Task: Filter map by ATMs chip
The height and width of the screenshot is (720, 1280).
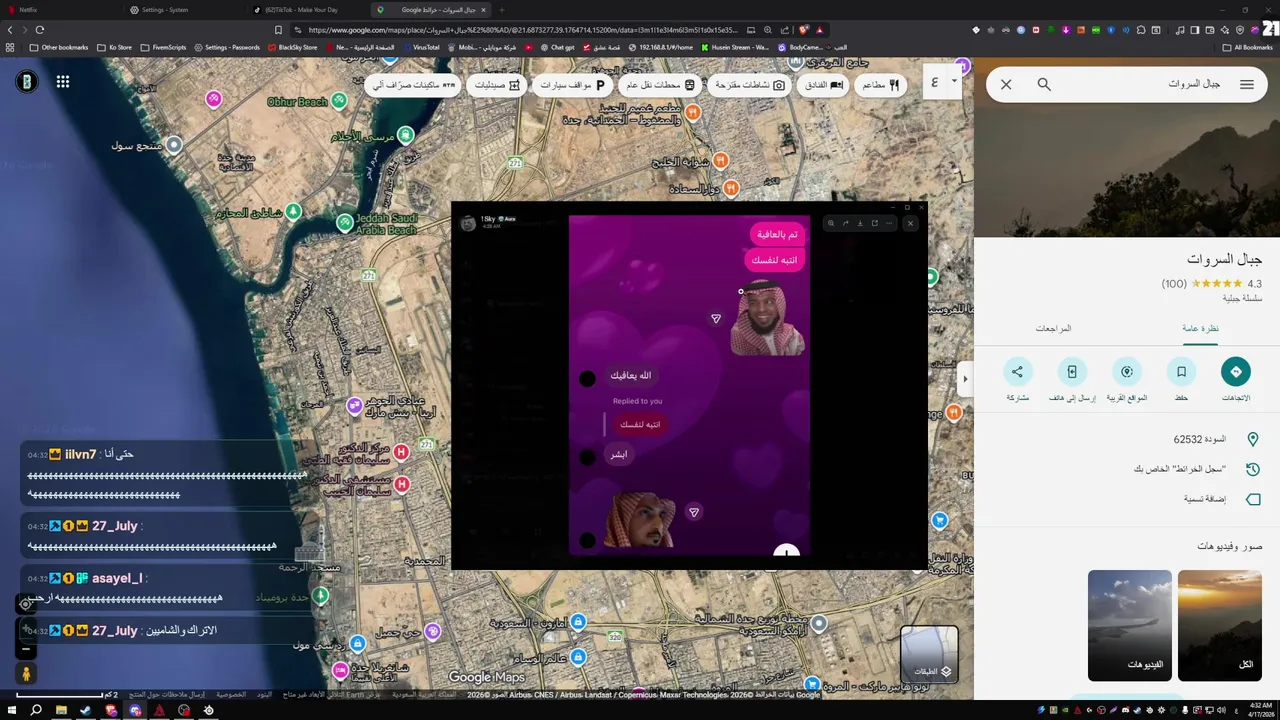Action: (414, 85)
